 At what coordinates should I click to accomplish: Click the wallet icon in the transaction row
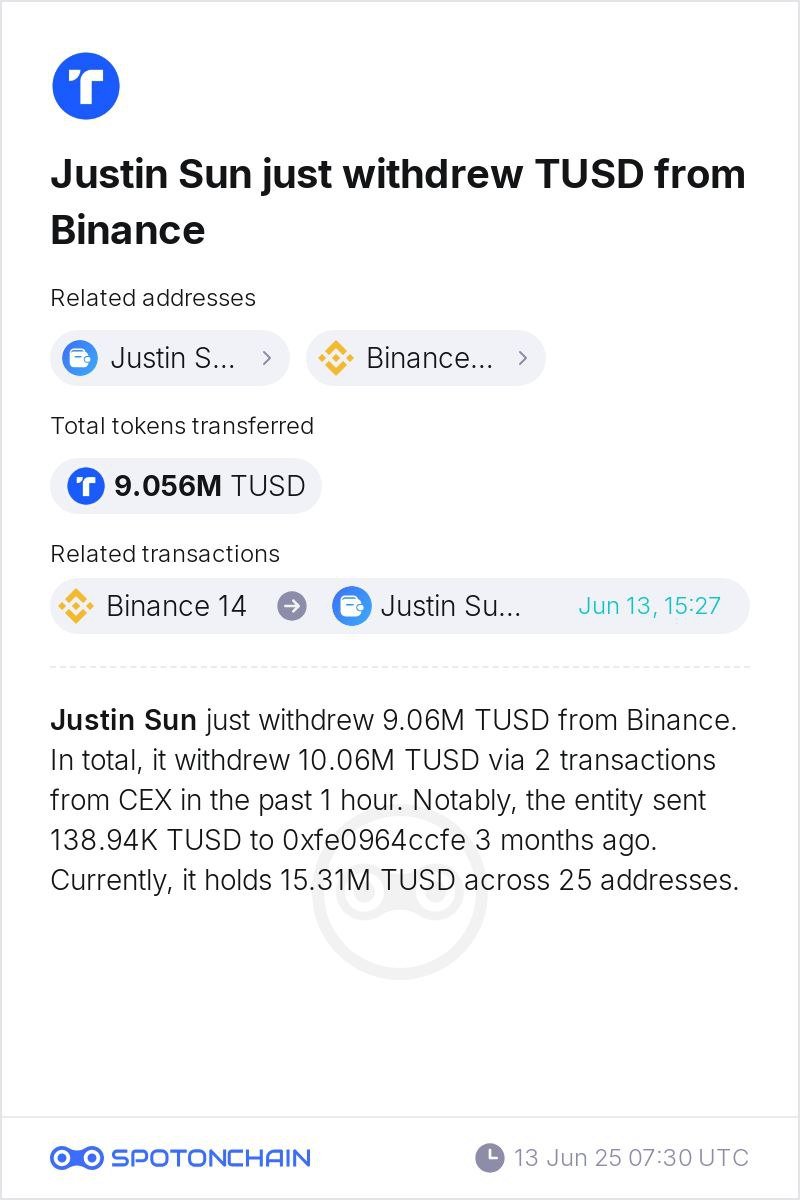coord(351,606)
